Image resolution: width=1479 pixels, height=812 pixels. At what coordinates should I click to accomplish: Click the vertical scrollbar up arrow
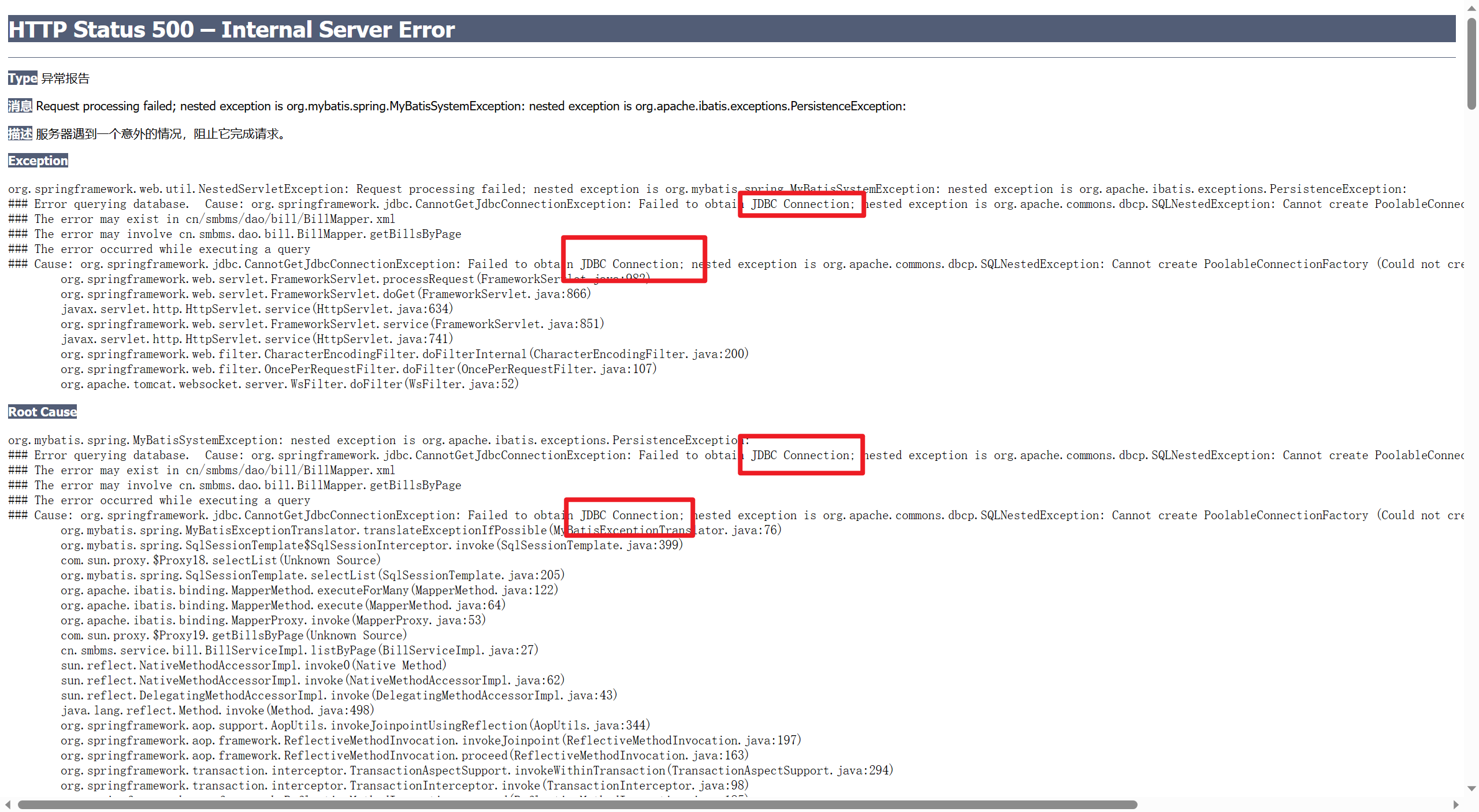coord(1471,8)
